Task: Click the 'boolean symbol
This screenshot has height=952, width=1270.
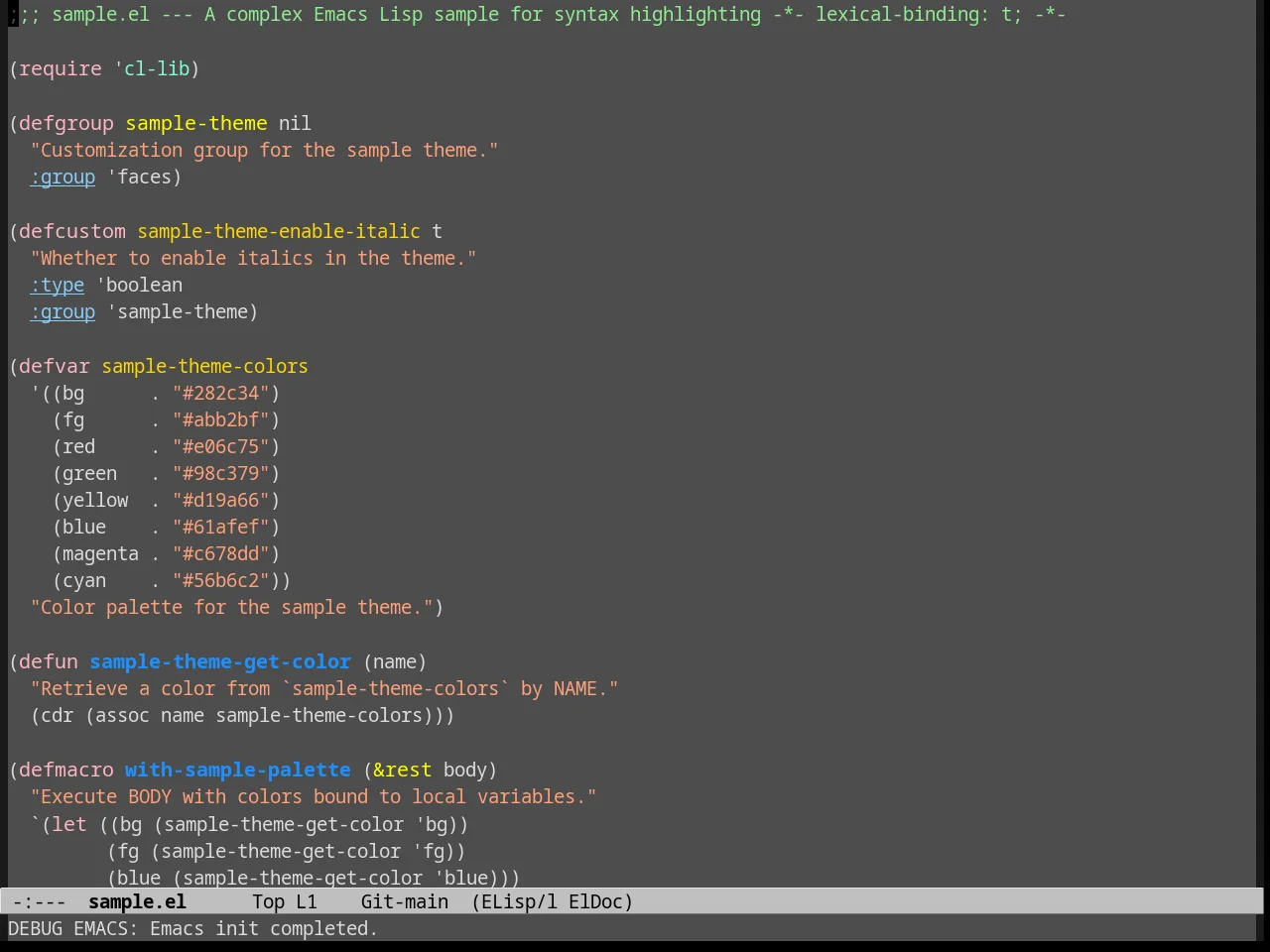Action: pos(139,285)
